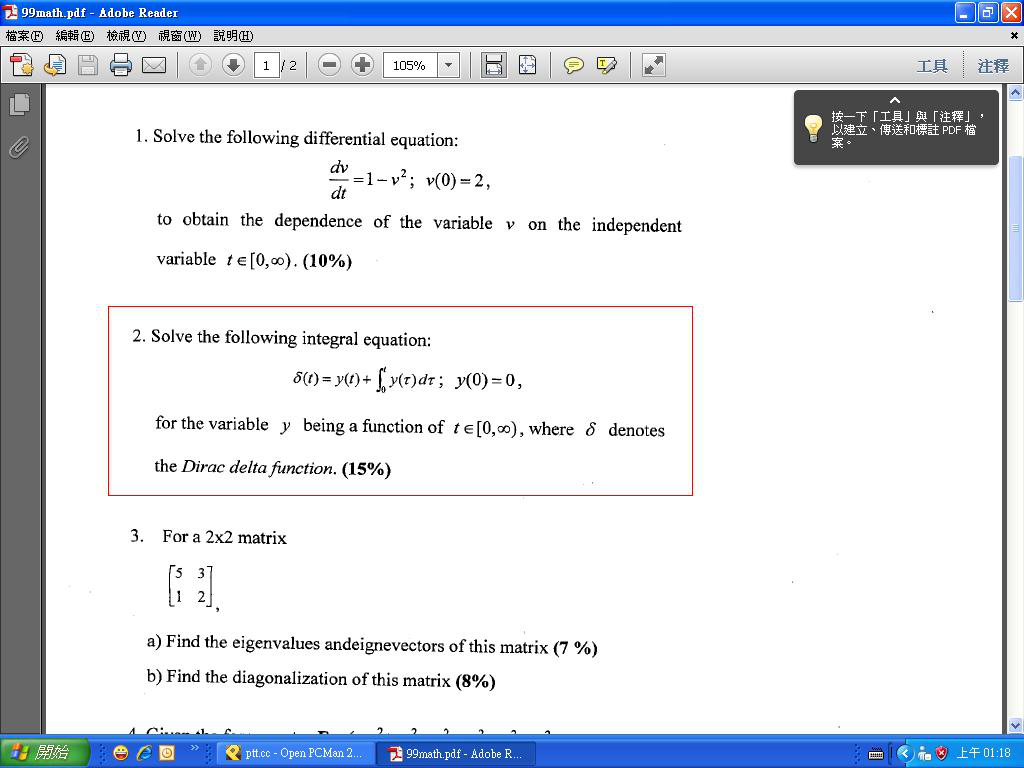Open the 編輯(E) menu
Image resolution: width=1024 pixels, height=768 pixels.
(x=75, y=36)
